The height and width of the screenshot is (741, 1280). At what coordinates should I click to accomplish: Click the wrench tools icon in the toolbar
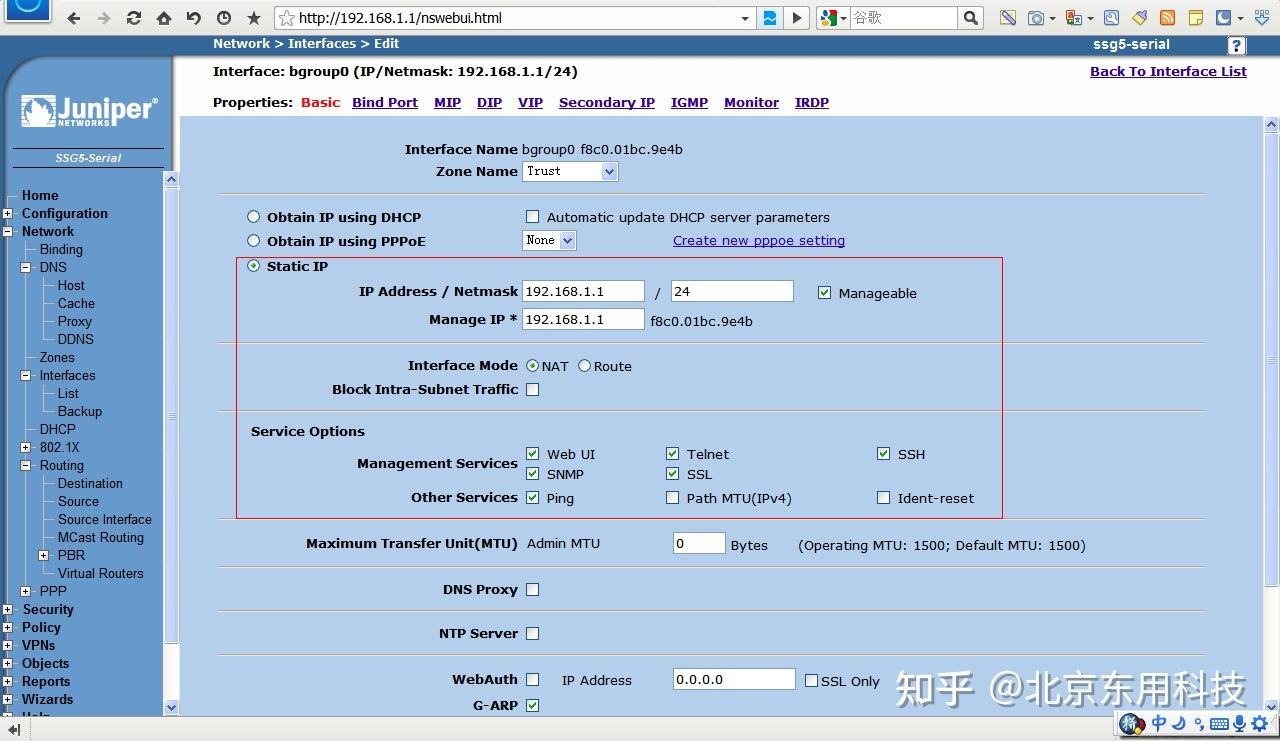(x=1111, y=17)
